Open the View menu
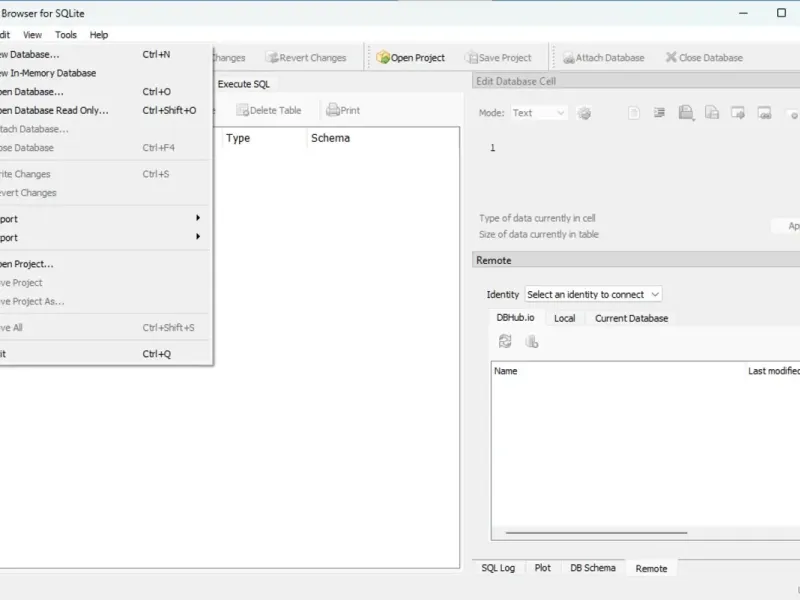This screenshot has height=600, width=800. tap(32, 35)
